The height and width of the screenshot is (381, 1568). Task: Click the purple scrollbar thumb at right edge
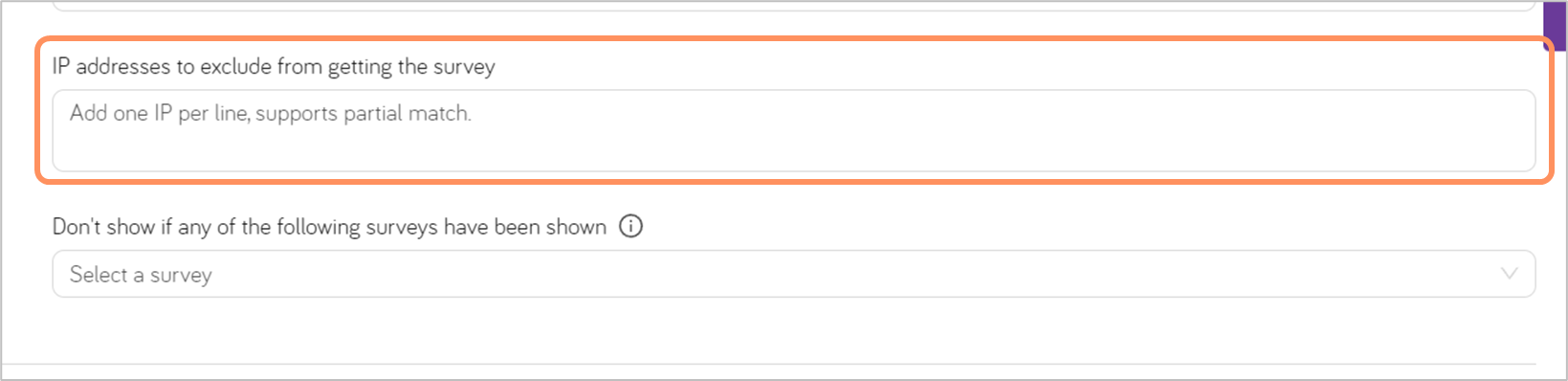(1555, 25)
